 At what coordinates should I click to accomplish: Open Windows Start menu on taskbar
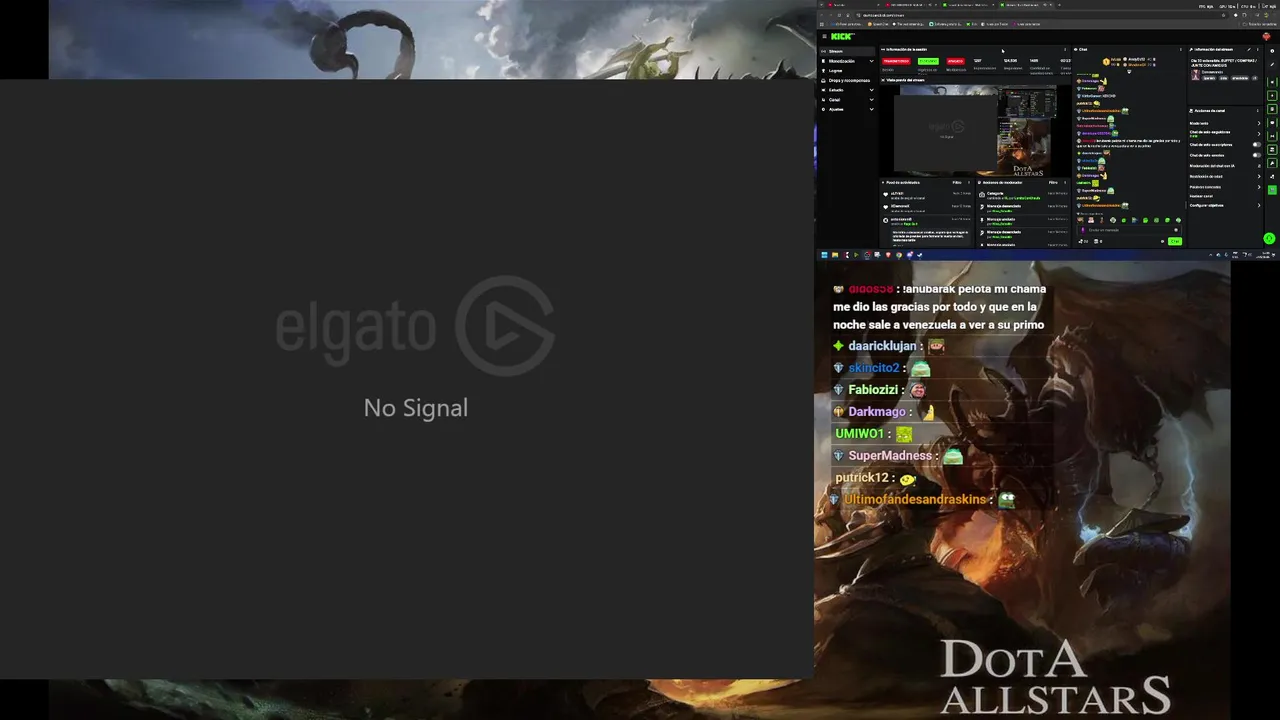click(824, 255)
